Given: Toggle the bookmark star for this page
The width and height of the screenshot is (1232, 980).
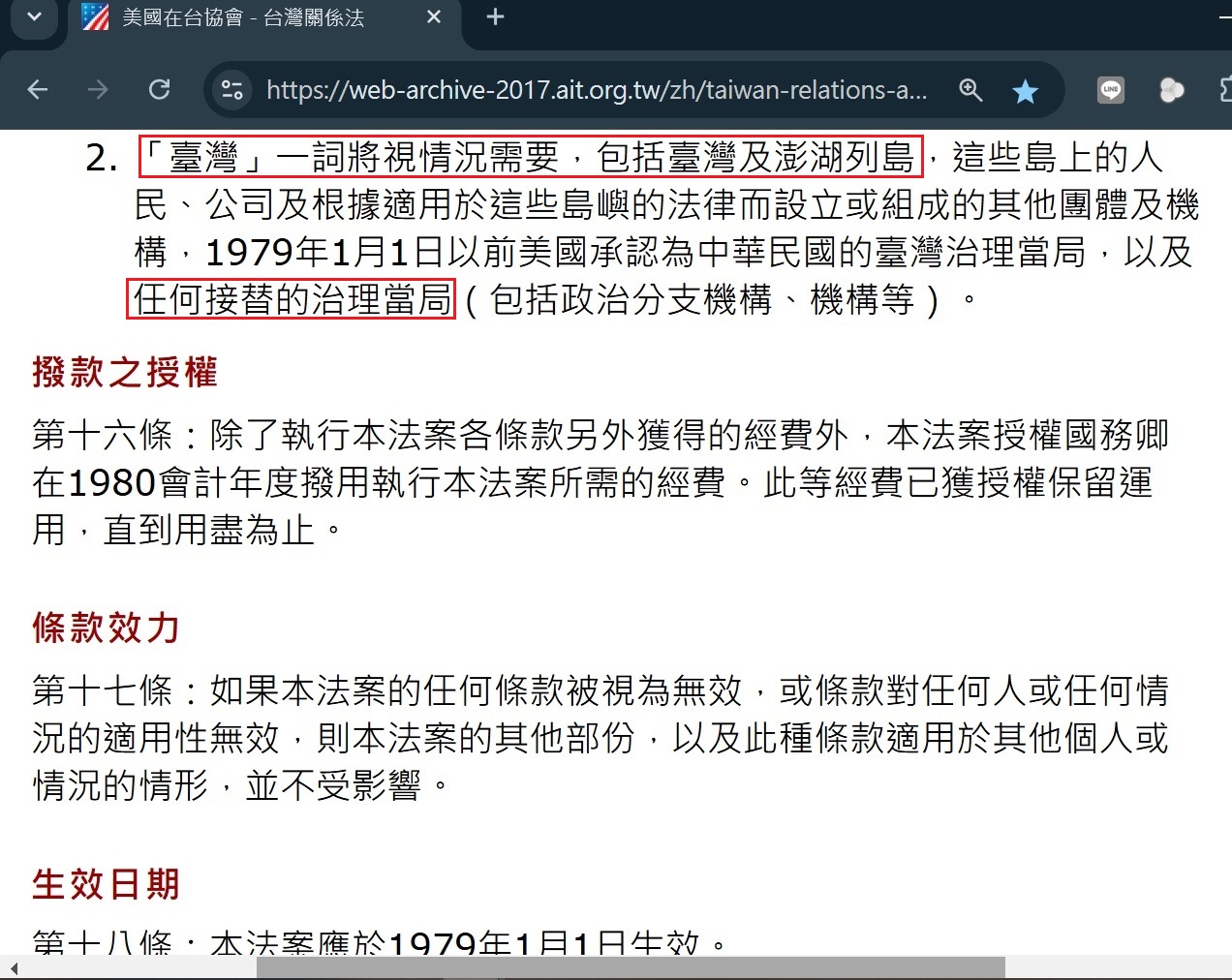Looking at the screenshot, I should tap(1025, 91).
